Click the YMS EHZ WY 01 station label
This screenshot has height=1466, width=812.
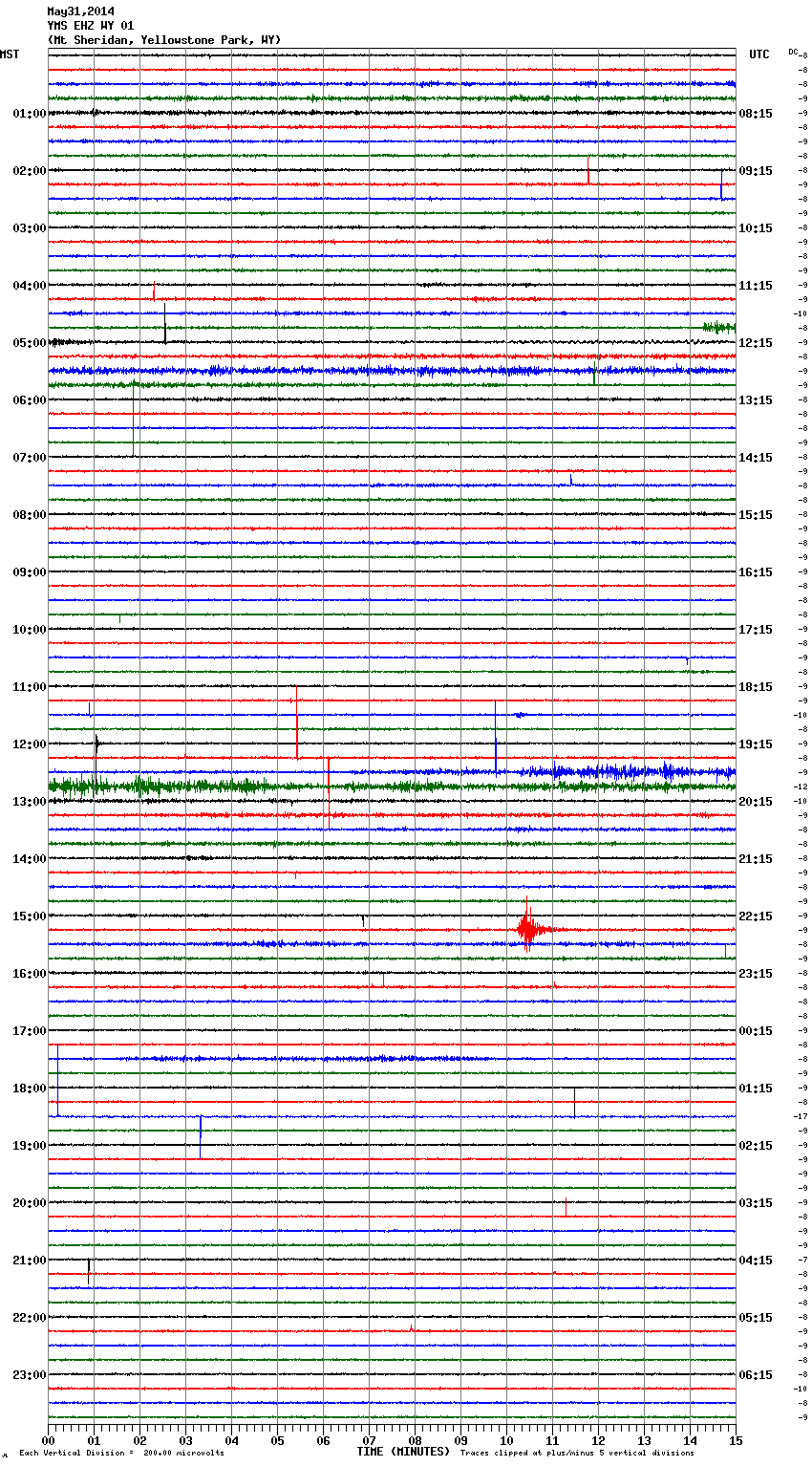click(x=90, y=26)
